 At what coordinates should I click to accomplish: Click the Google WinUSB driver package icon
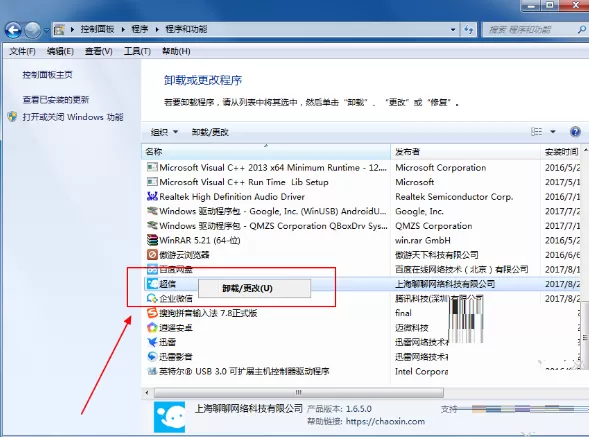(x=152, y=211)
